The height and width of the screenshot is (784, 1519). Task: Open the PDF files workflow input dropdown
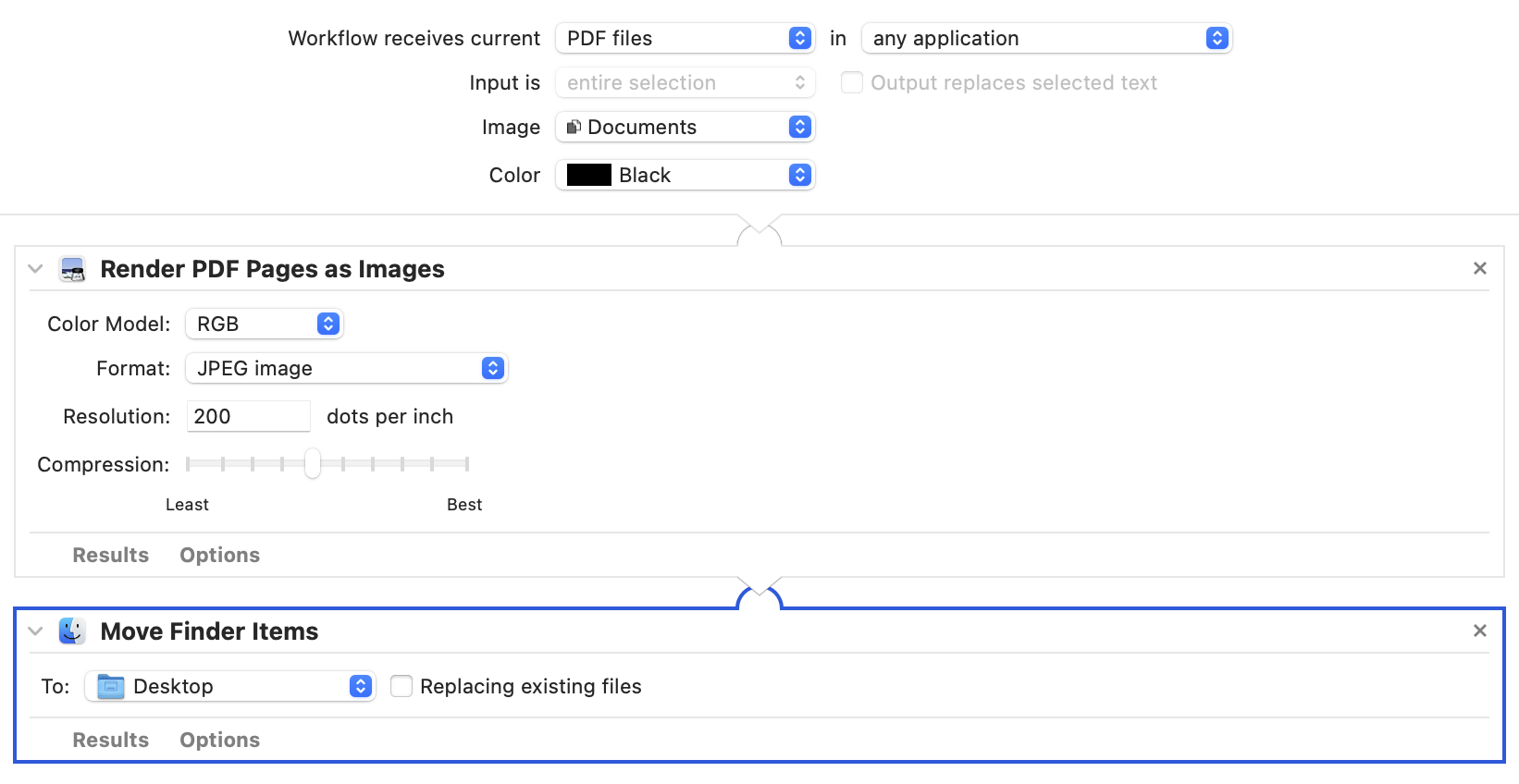(x=685, y=38)
